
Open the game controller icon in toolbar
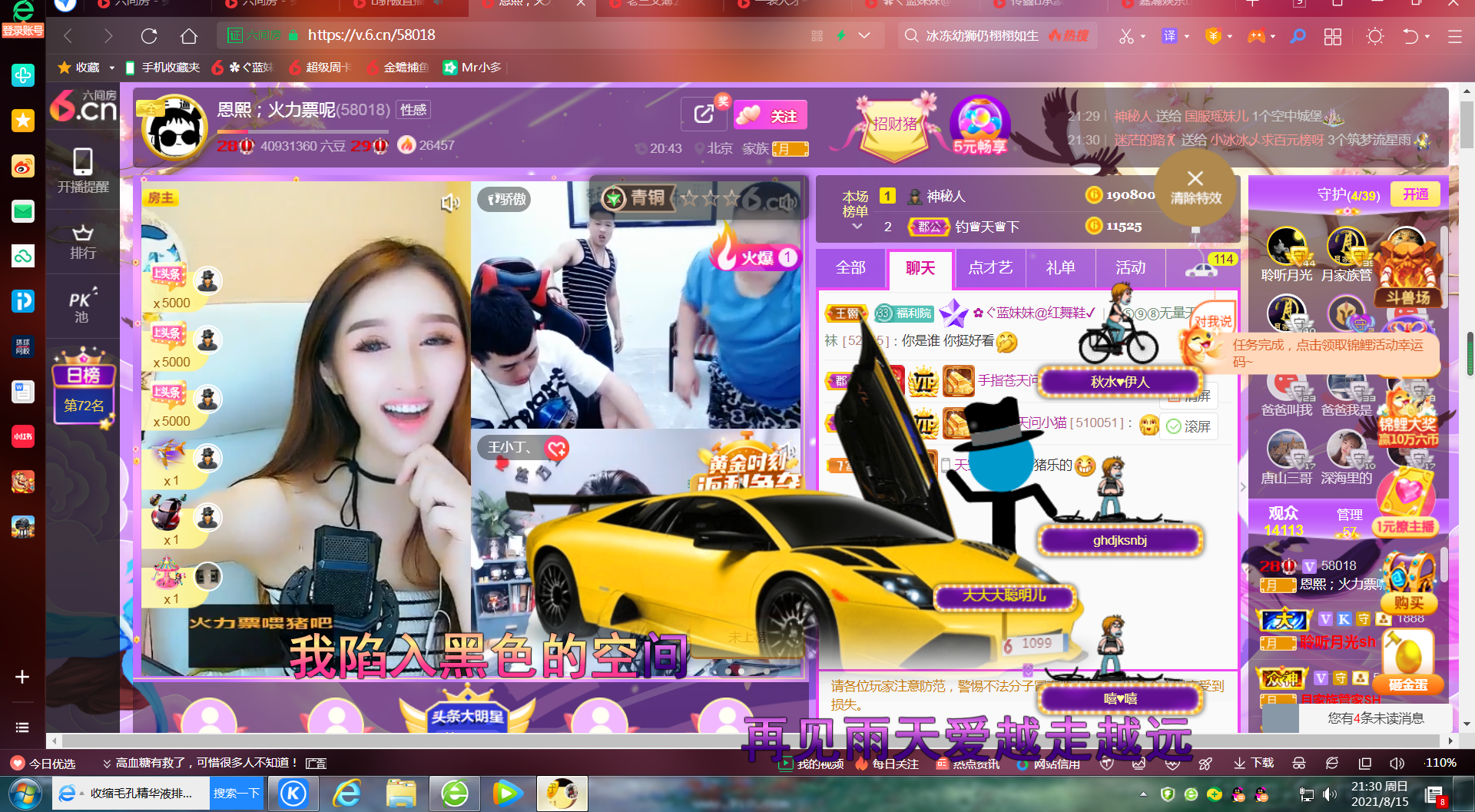(1256, 36)
